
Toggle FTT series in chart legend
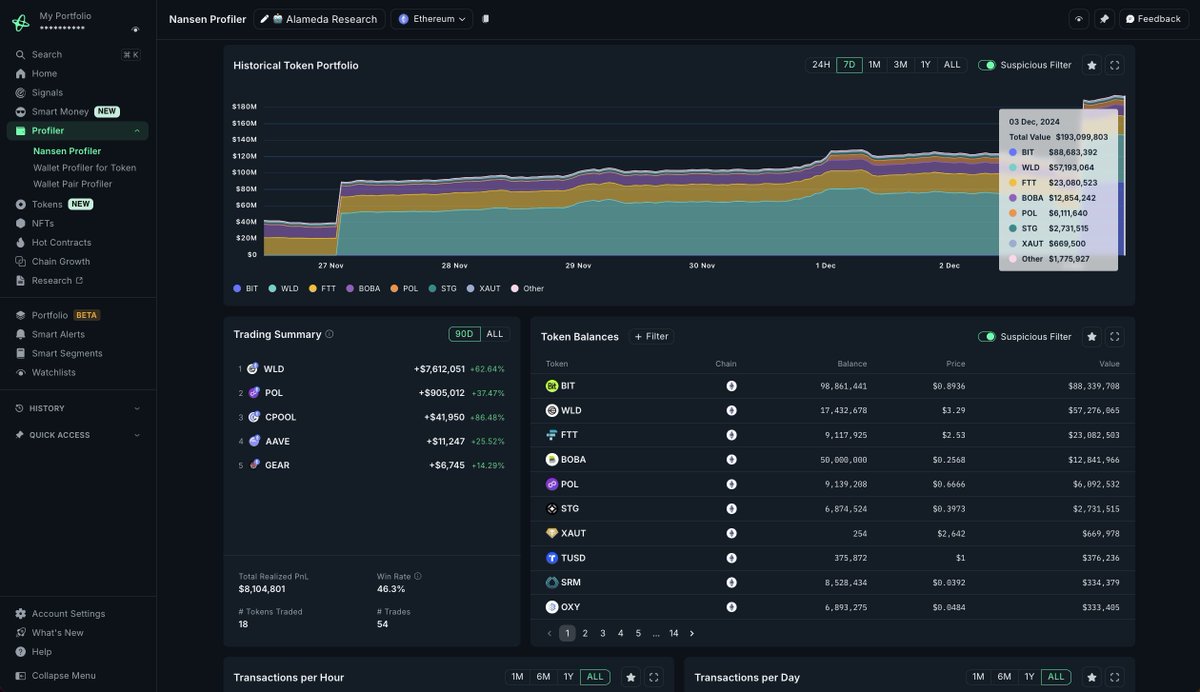(x=322, y=289)
